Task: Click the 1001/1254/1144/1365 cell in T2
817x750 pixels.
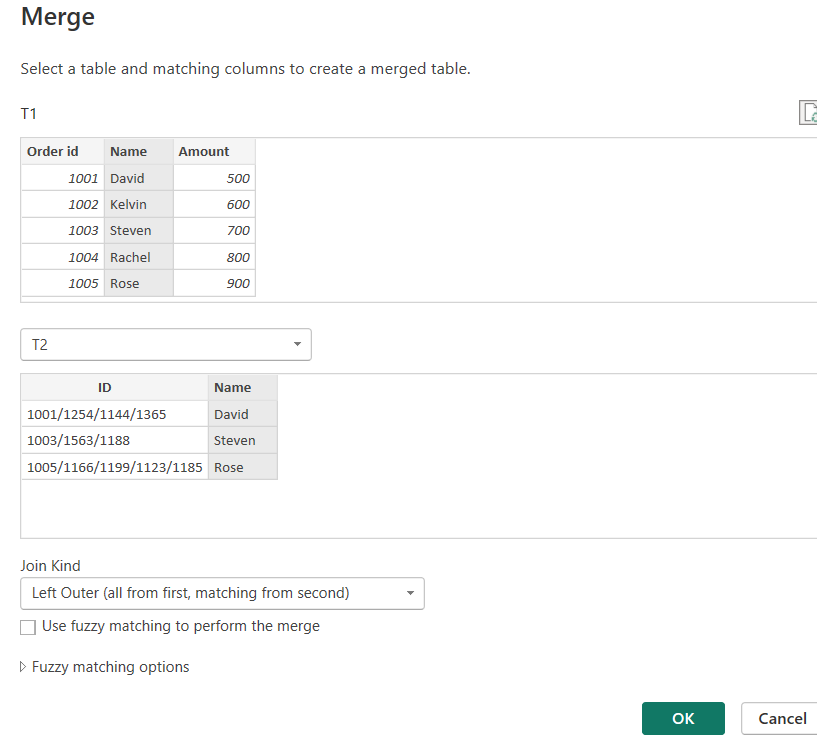Action: pyautogui.click(x=115, y=414)
